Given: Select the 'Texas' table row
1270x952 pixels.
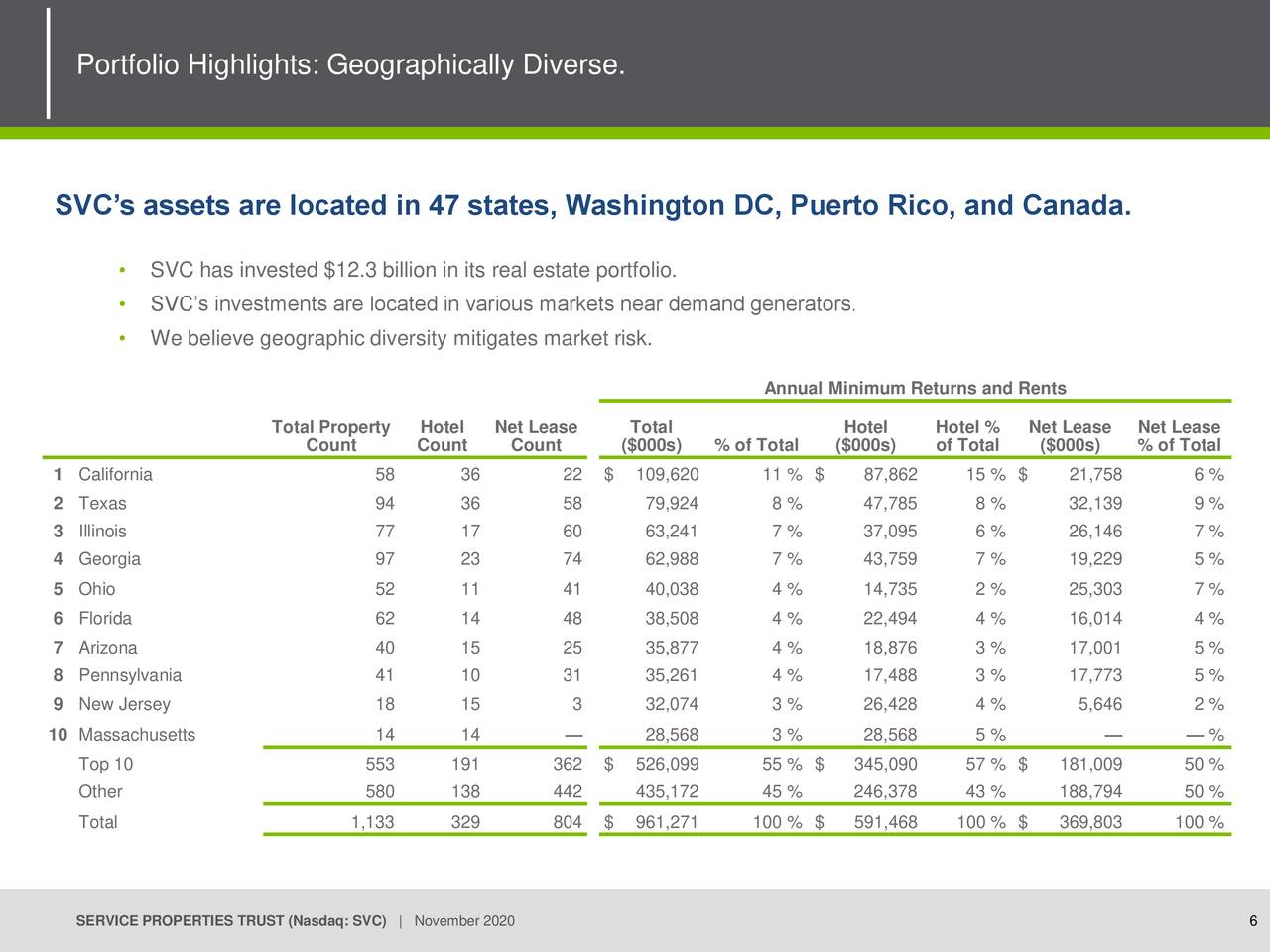Looking at the screenshot, I should click(x=102, y=503).
